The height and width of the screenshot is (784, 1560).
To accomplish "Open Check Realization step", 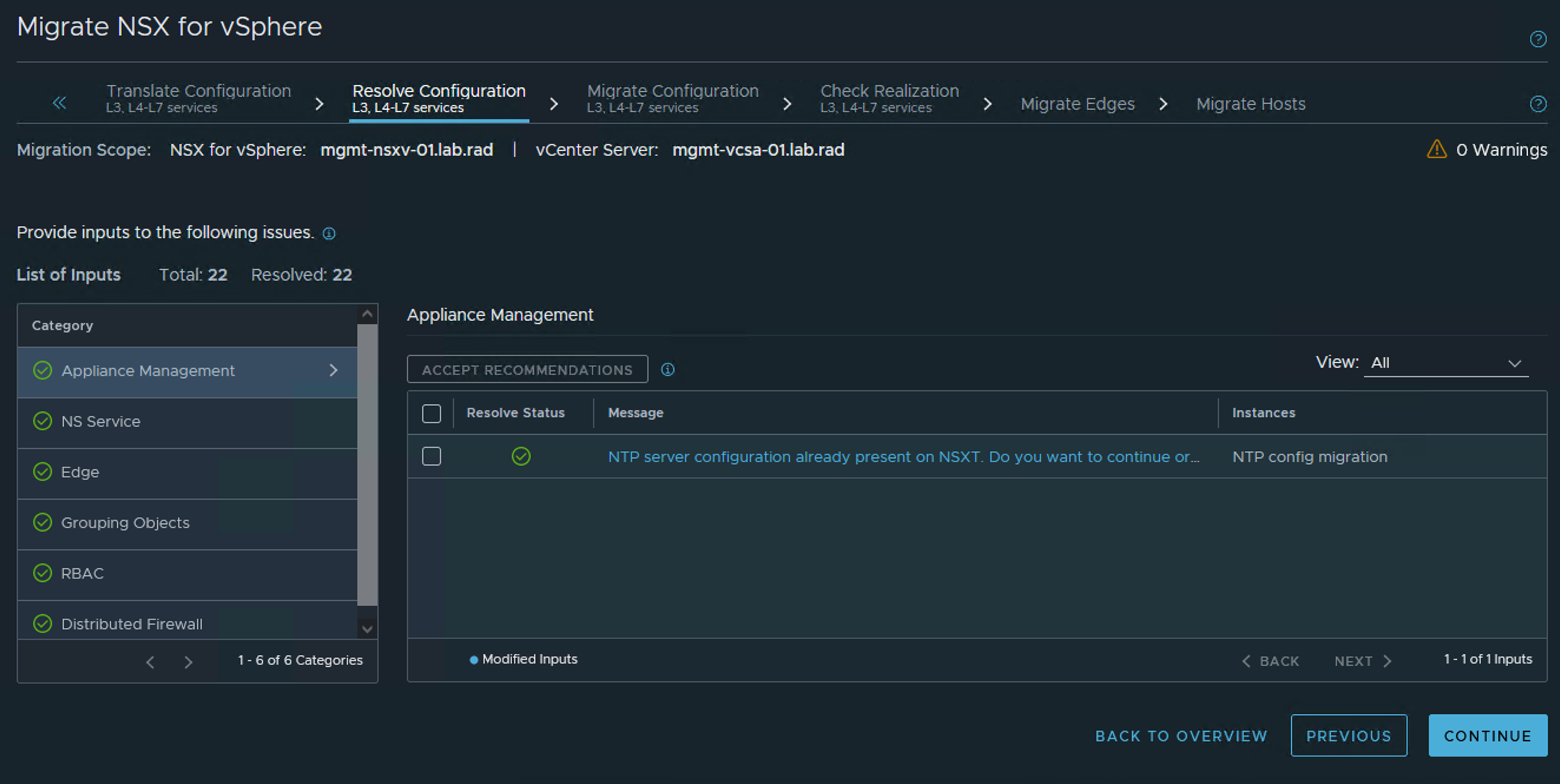I will pyautogui.click(x=889, y=98).
